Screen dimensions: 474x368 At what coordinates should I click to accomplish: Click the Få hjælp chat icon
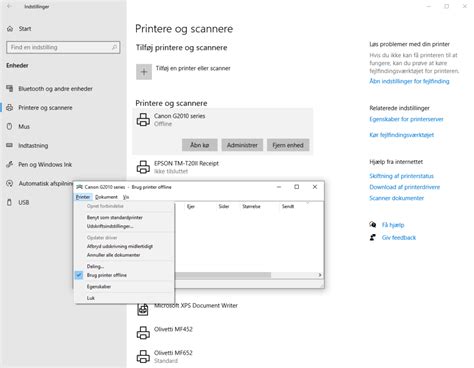373,225
